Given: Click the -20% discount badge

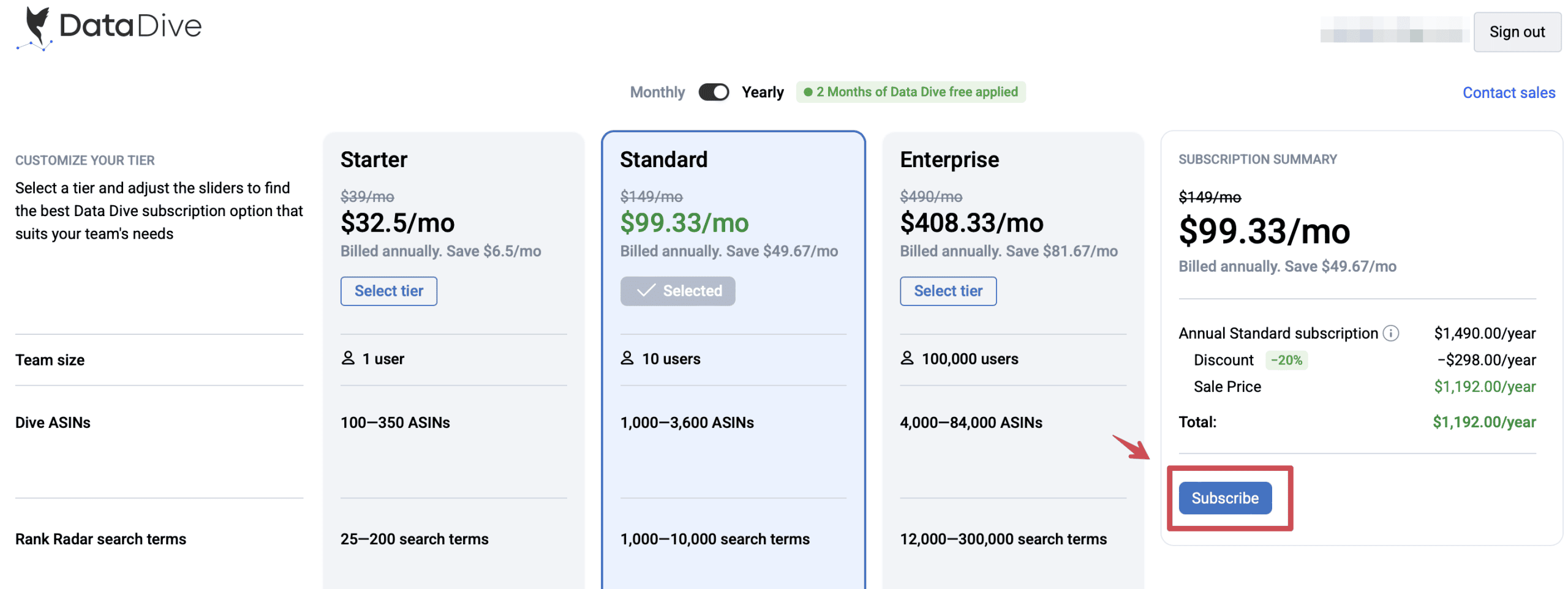Looking at the screenshot, I should pos(1286,360).
